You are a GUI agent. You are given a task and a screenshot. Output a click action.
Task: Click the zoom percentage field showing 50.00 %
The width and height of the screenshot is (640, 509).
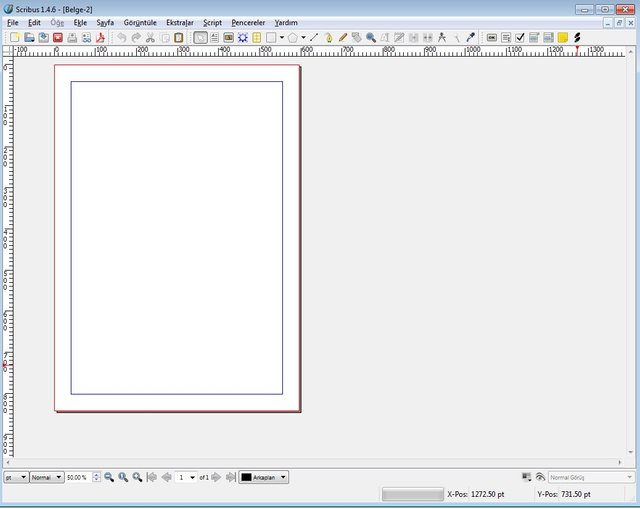click(x=79, y=477)
